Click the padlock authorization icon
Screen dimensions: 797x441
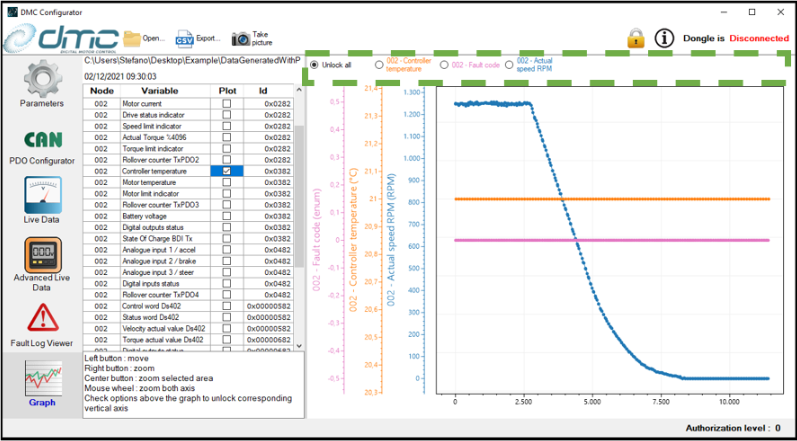click(x=635, y=38)
